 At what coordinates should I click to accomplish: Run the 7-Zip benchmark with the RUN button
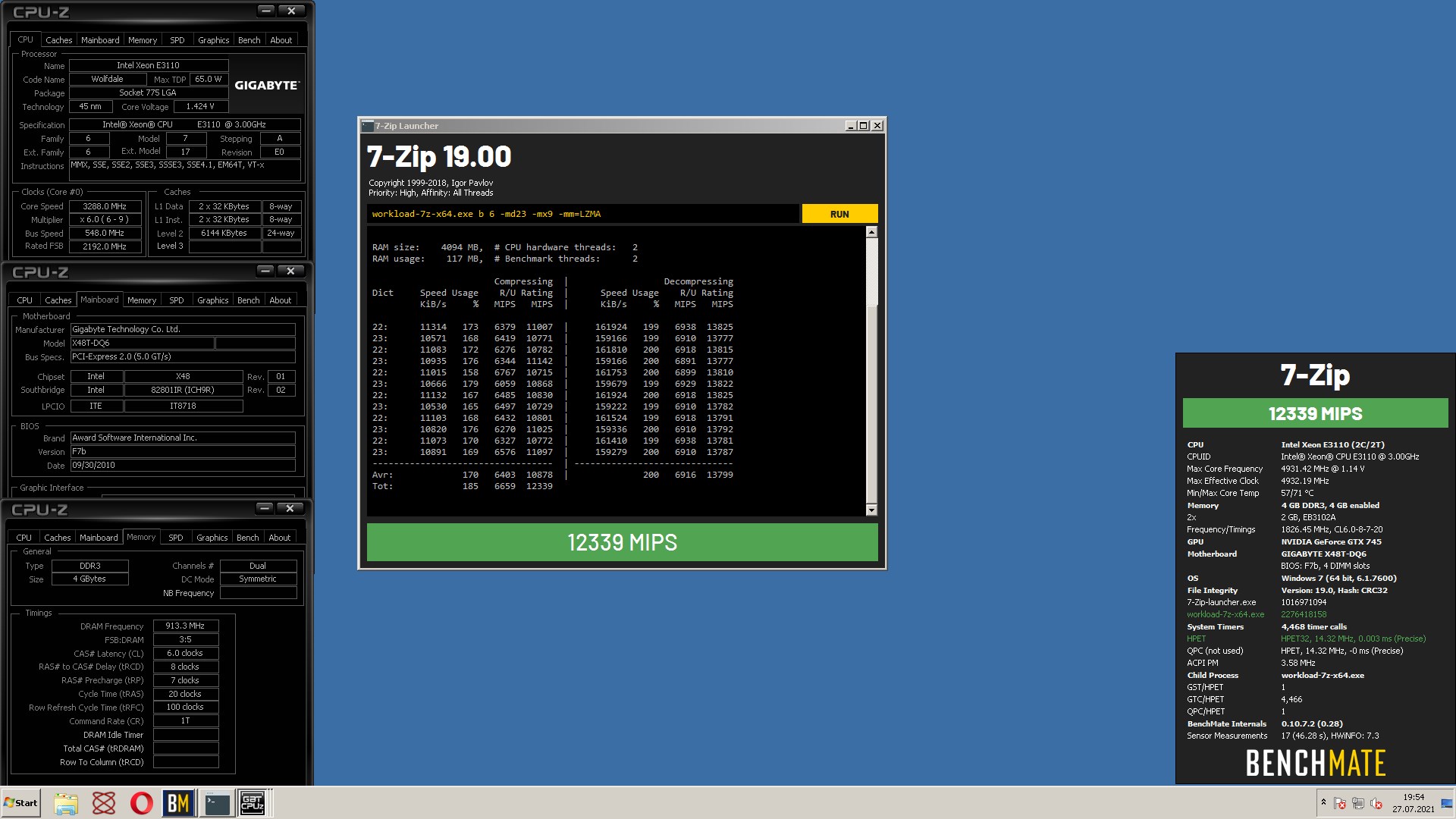(839, 214)
